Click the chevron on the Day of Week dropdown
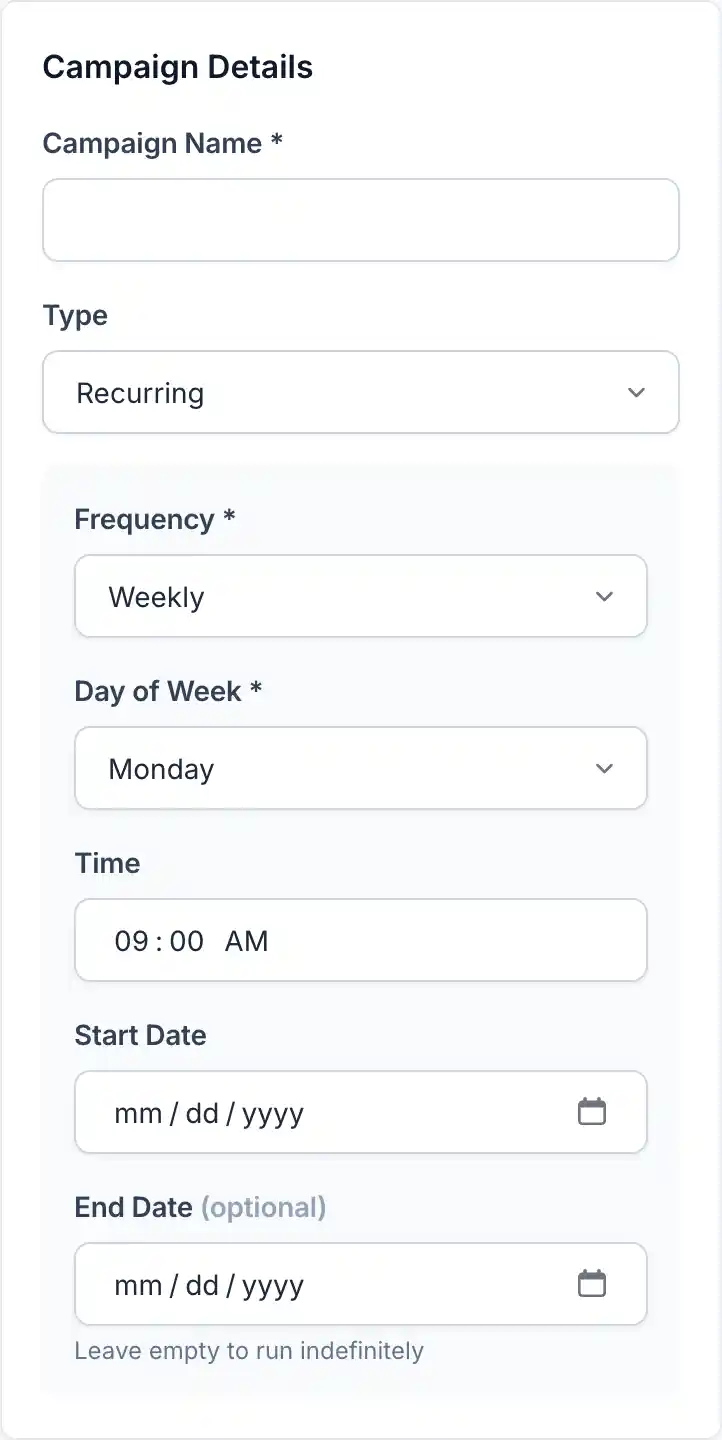This screenshot has width=722, height=1440. click(604, 768)
